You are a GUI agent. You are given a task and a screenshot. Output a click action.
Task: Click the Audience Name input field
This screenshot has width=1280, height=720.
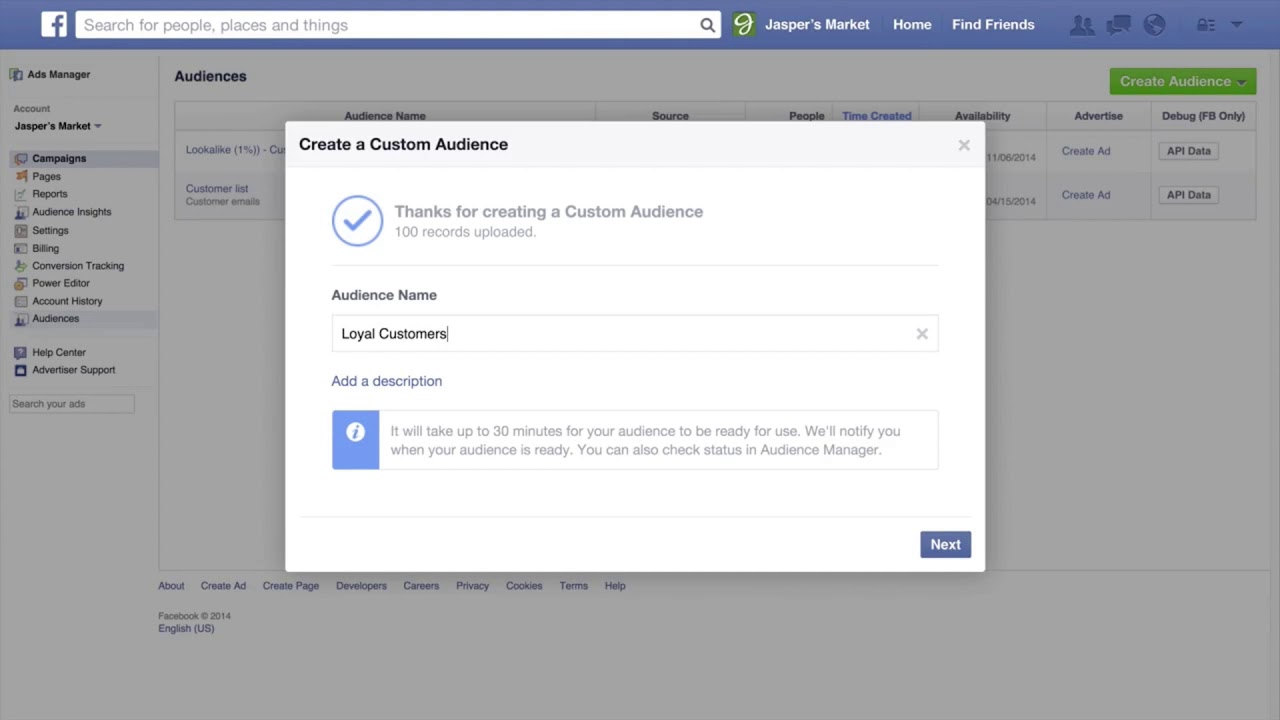click(x=635, y=334)
